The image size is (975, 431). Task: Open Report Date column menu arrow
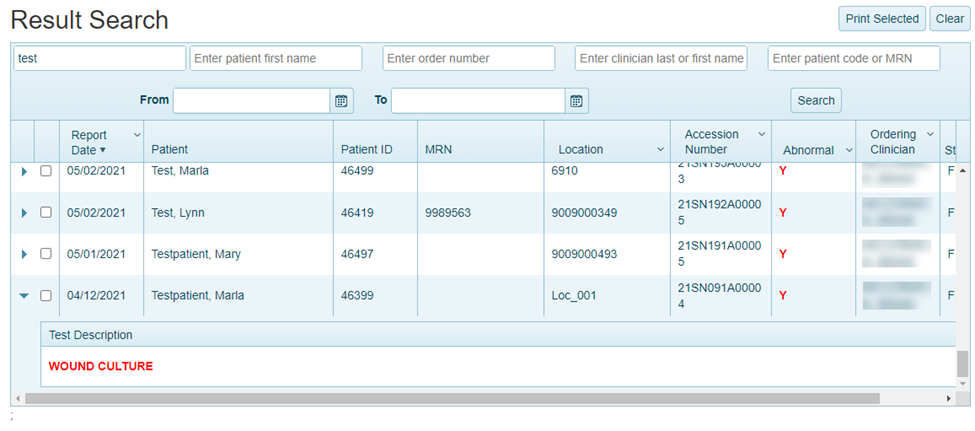pyautogui.click(x=137, y=135)
